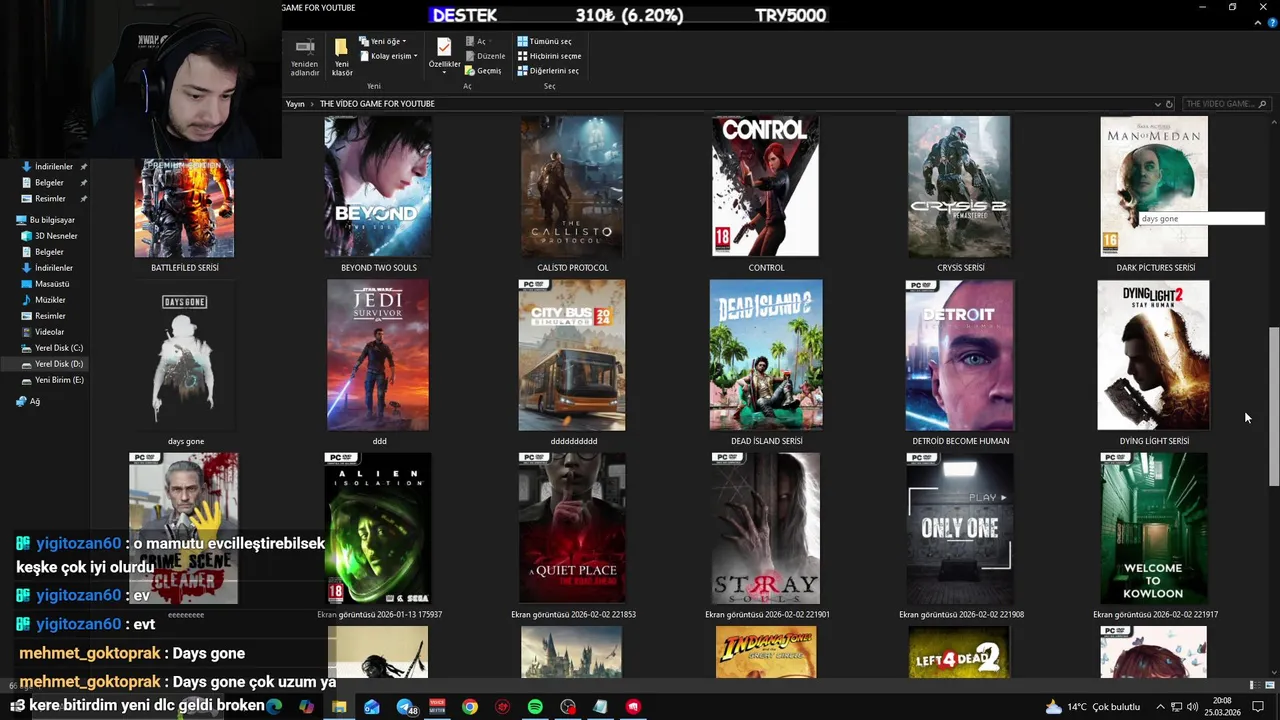Screen dimensions: 1280x720
Task: Open the Yeni öğe dropdown
Action: (383, 41)
